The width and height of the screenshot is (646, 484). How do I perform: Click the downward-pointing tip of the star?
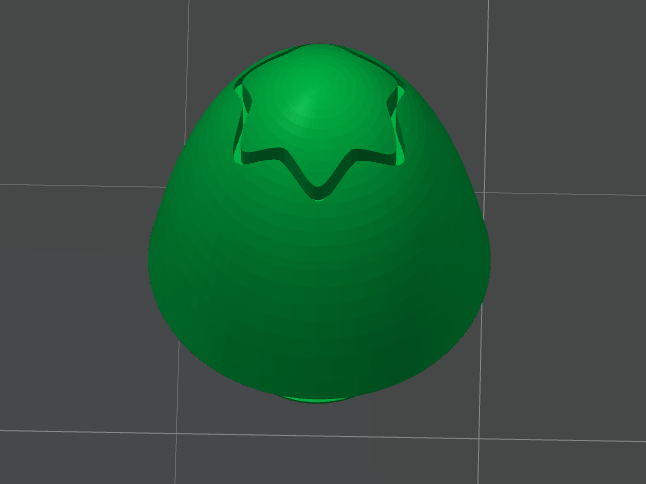pyautogui.click(x=318, y=192)
